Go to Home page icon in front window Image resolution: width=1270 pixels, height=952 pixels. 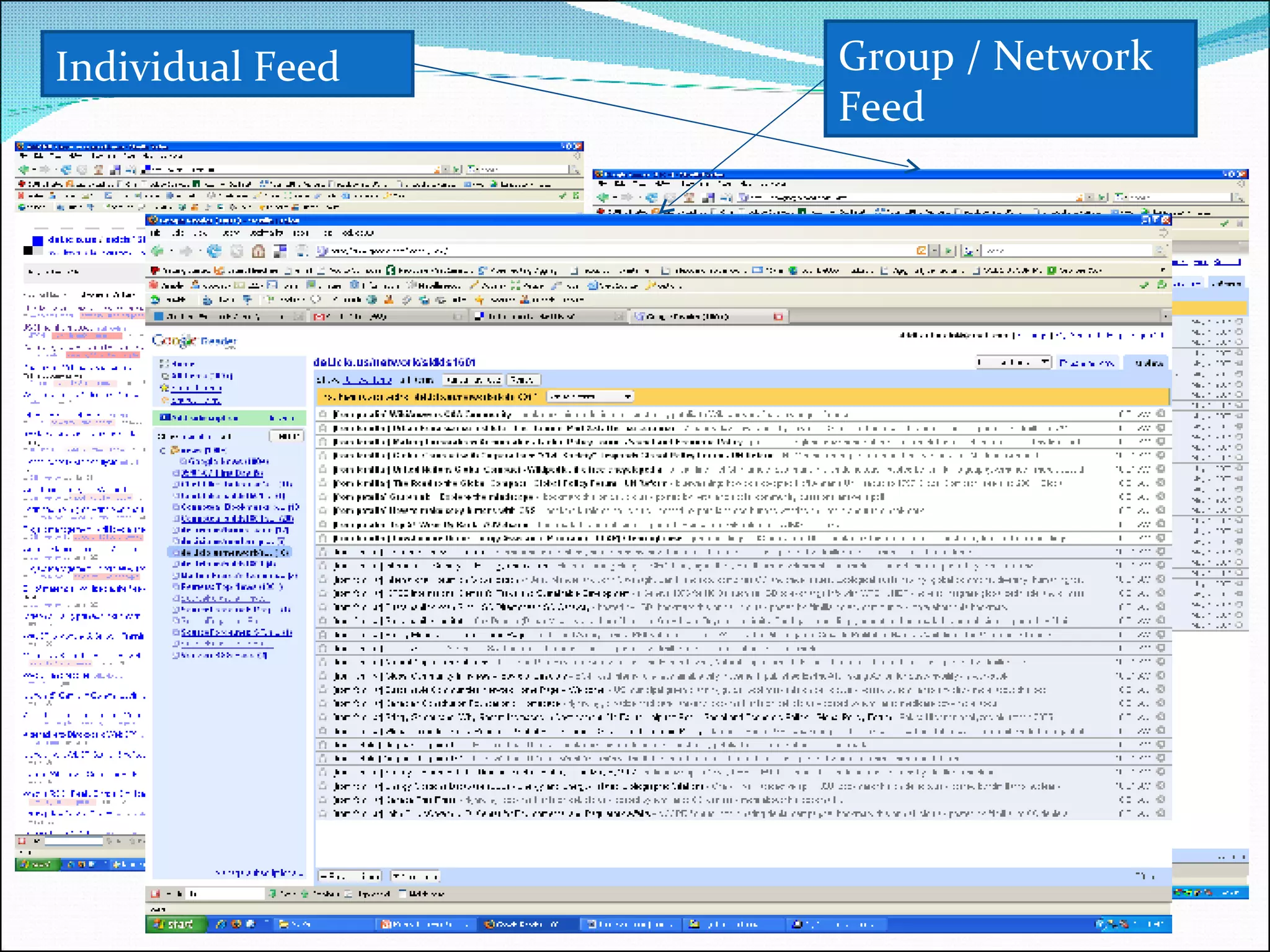[x=259, y=251]
